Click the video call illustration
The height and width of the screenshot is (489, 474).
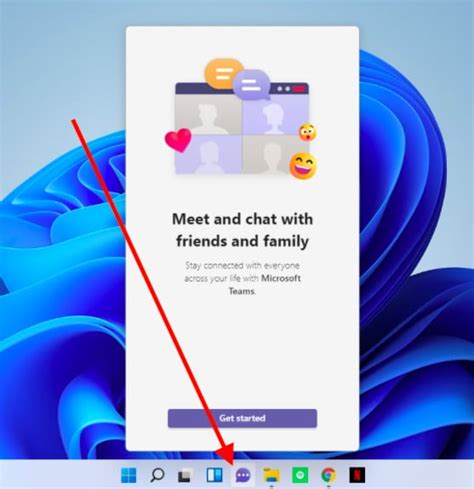(241, 119)
